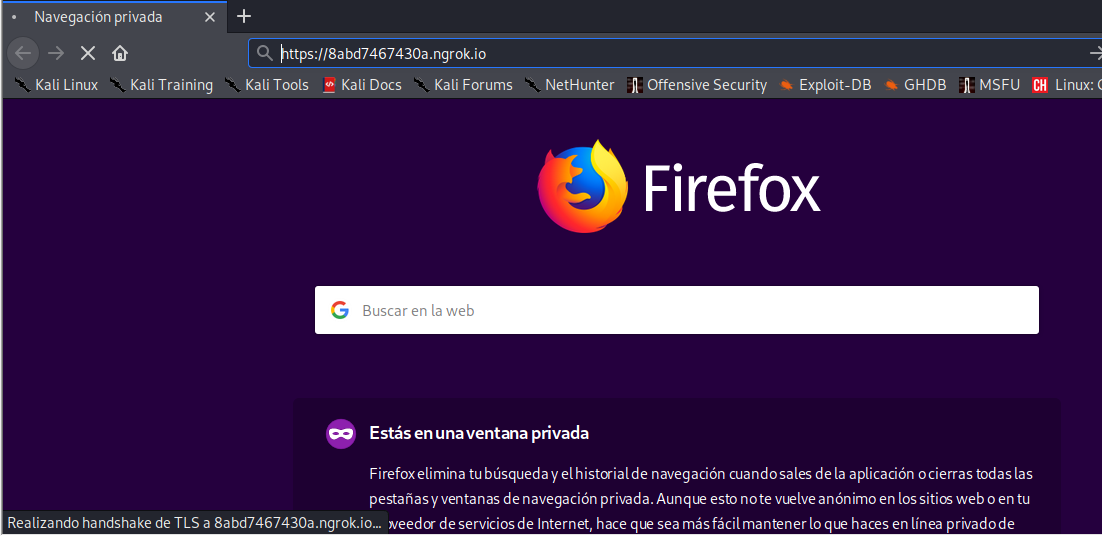Image resolution: width=1102 pixels, height=536 pixels.
Task: Open the Kali Forums bookmark
Action: pos(464,85)
